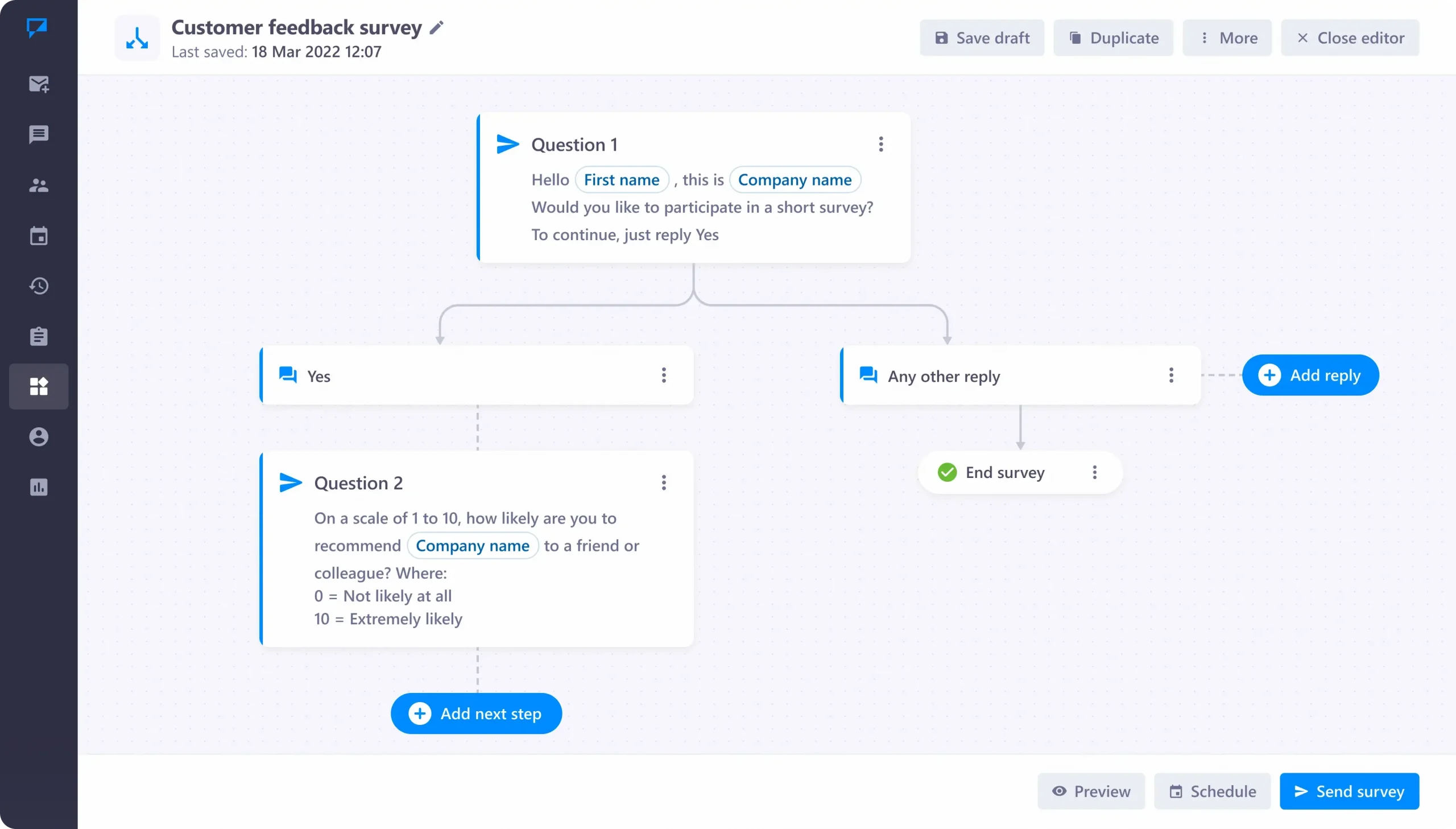Open More options from top menu
1456x829 pixels.
click(1227, 38)
